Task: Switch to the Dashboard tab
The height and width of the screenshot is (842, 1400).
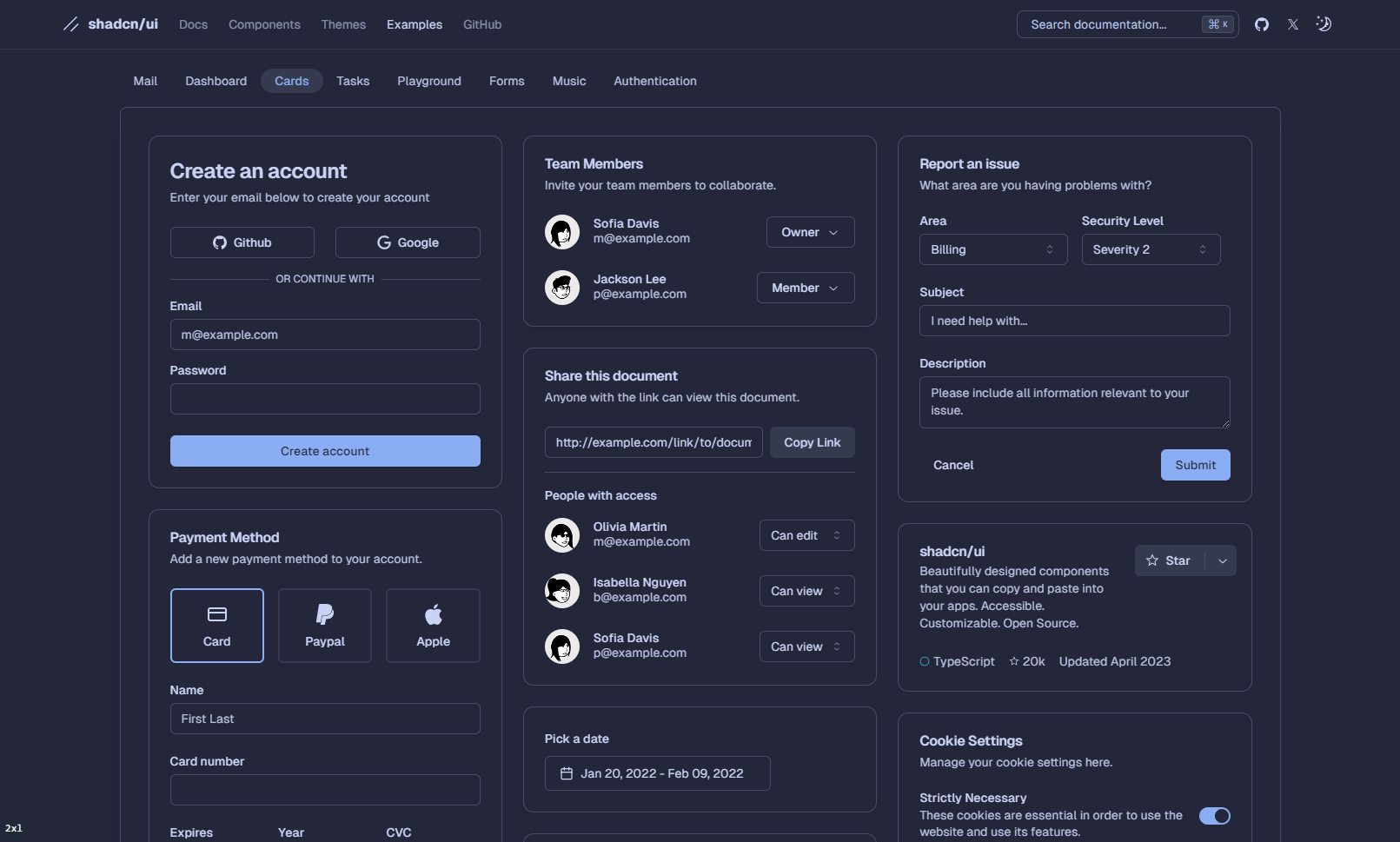Action: [216, 81]
